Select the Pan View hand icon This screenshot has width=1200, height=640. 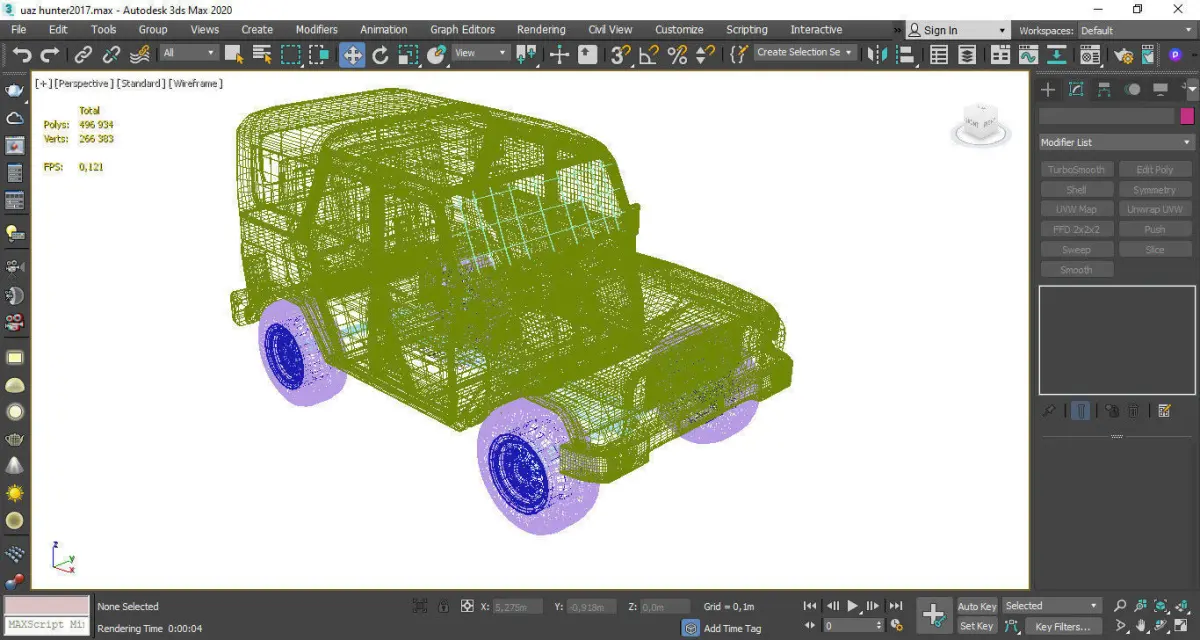[x=1141, y=626]
